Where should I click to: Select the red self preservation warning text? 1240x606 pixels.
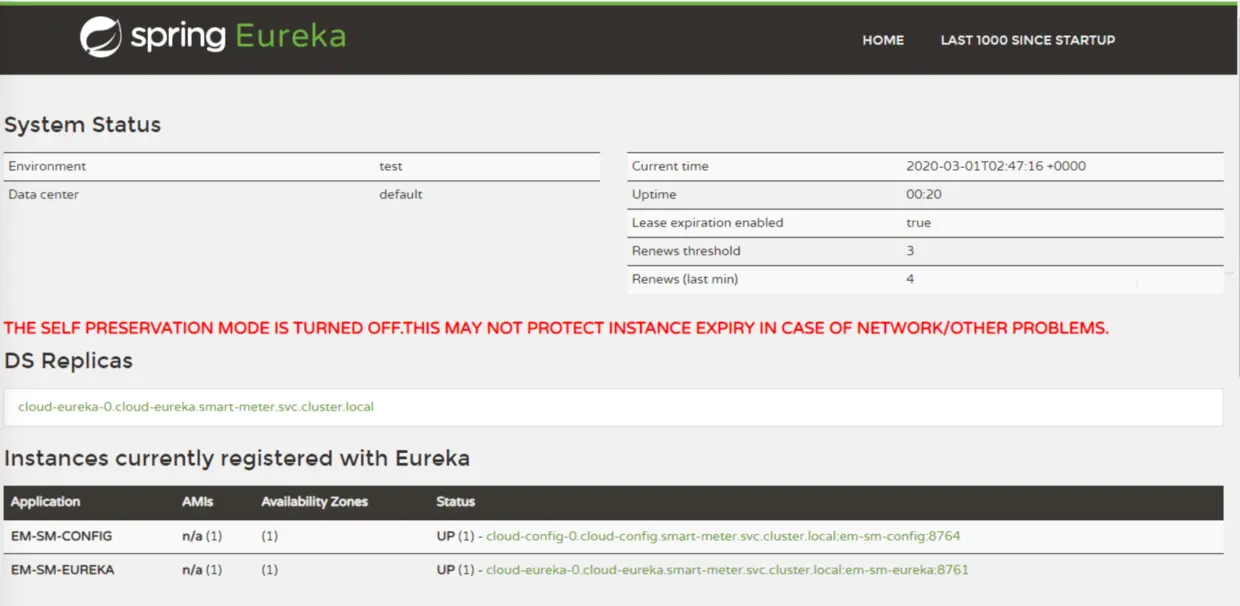[556, 328]
